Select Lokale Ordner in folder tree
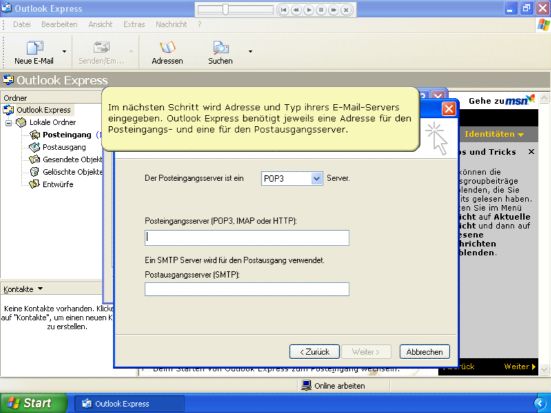Image resolution: width=551 pixels, height=413 pixels. (x=52, y=122)
